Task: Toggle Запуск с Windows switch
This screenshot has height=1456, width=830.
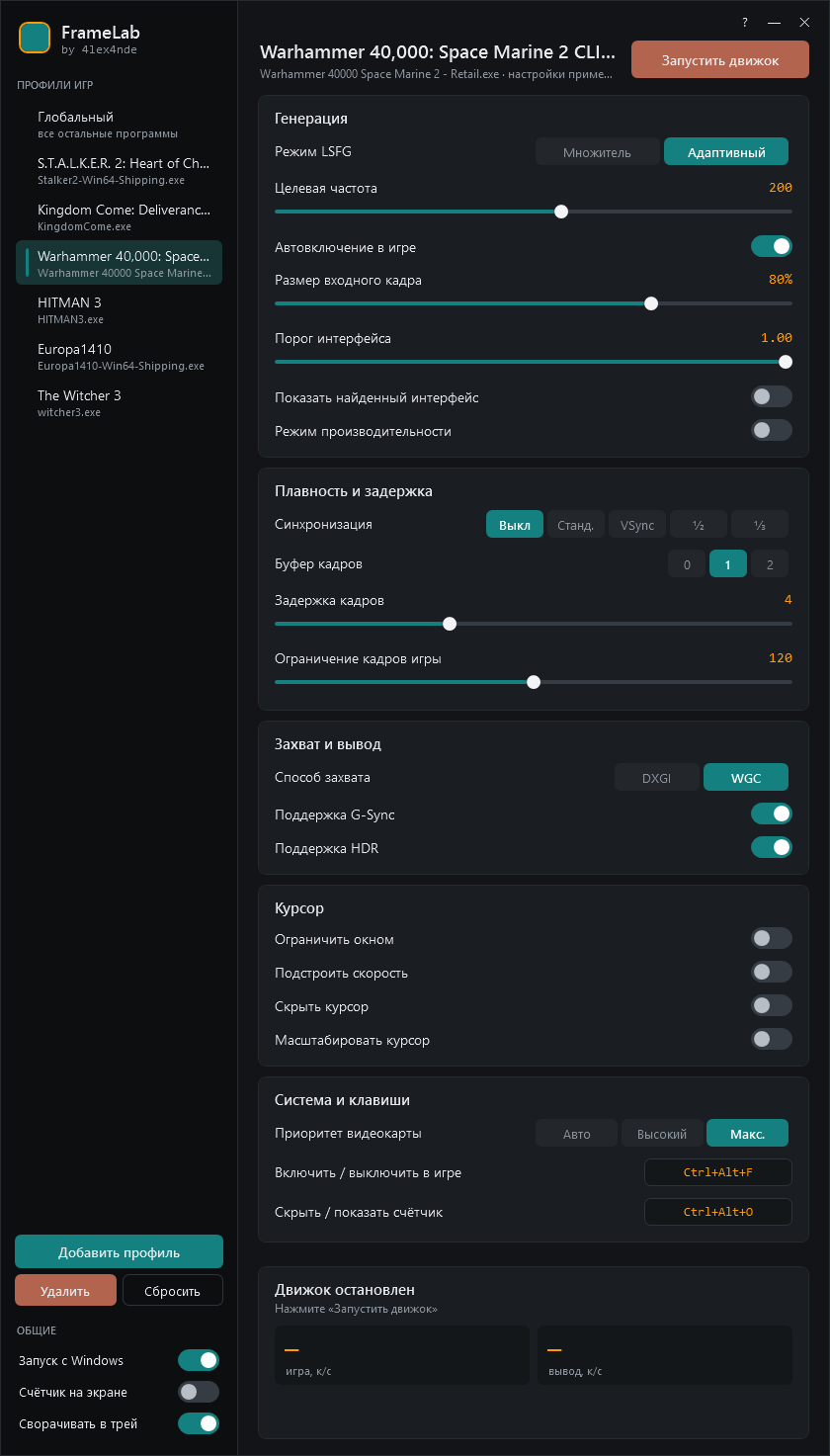Action: (x=199, y=1360)
